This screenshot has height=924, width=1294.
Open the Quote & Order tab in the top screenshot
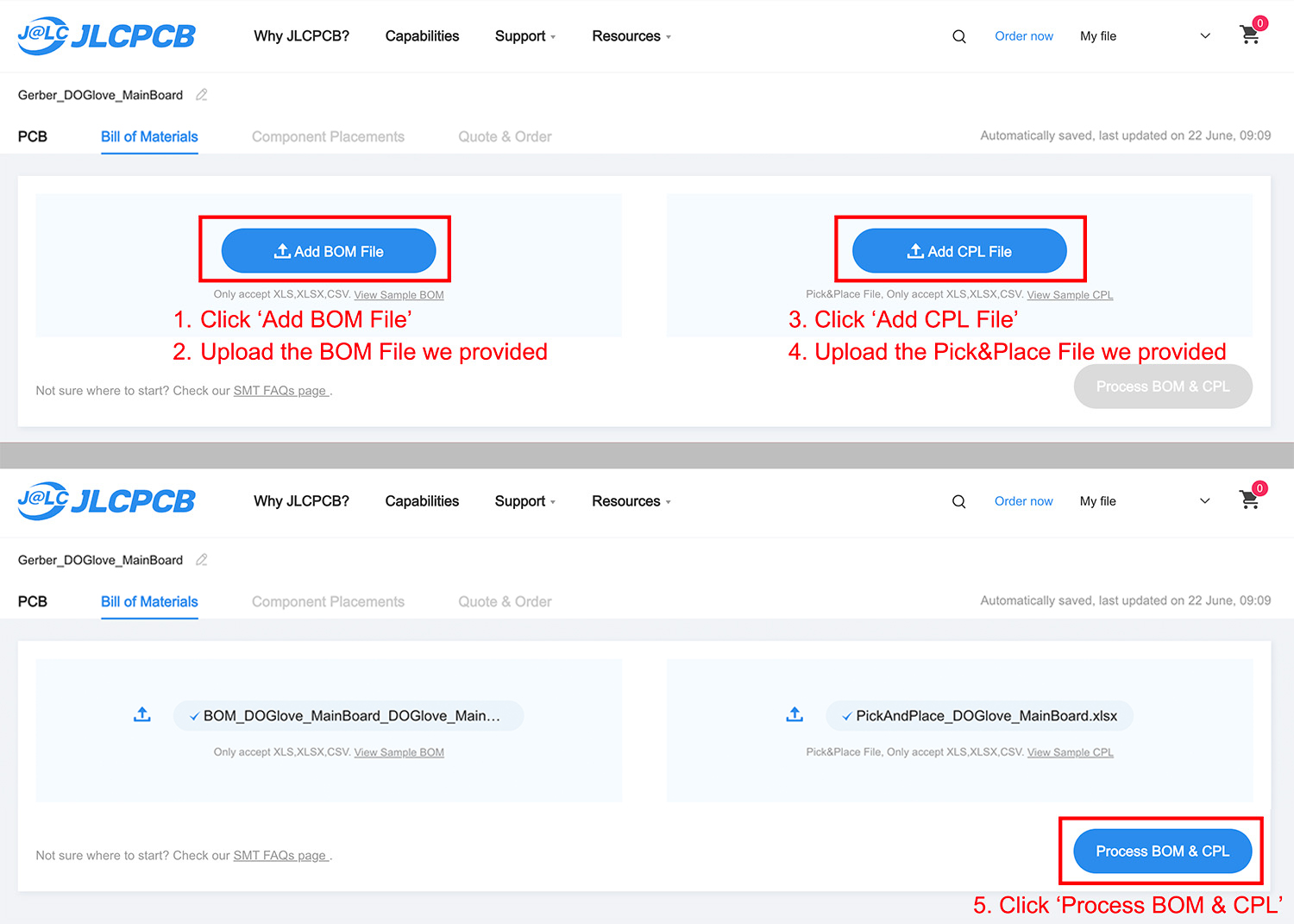point(505,136)
